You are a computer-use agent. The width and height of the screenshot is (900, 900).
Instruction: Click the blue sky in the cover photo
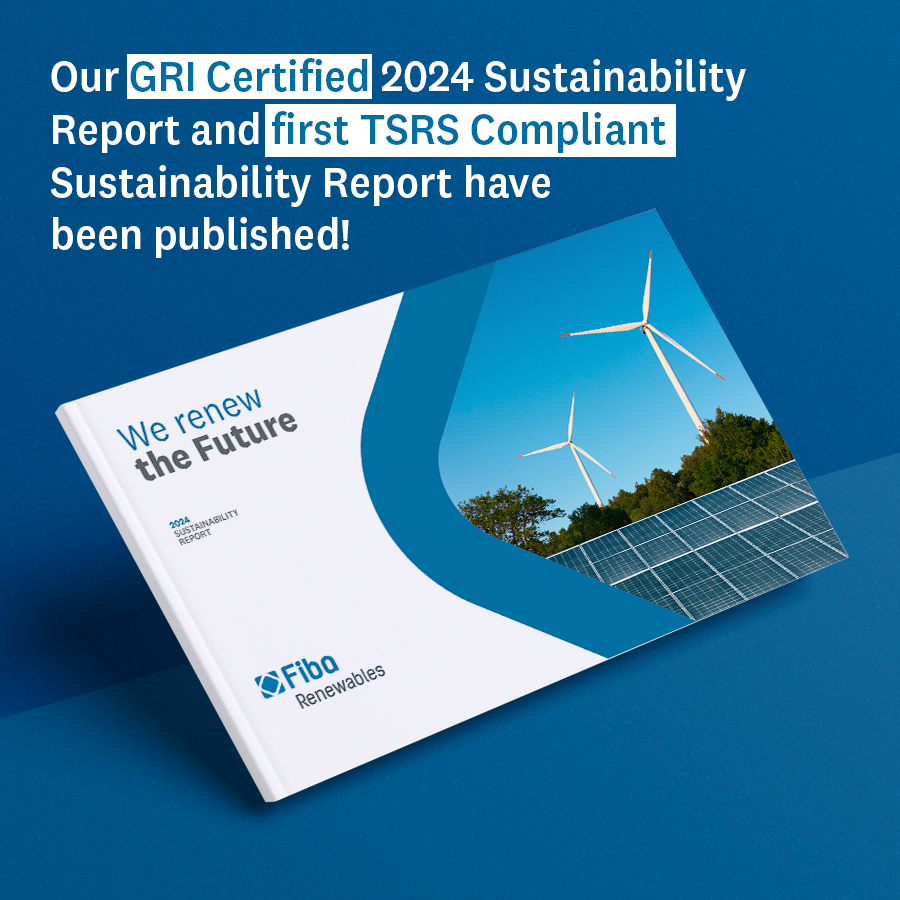click(560, 330)
